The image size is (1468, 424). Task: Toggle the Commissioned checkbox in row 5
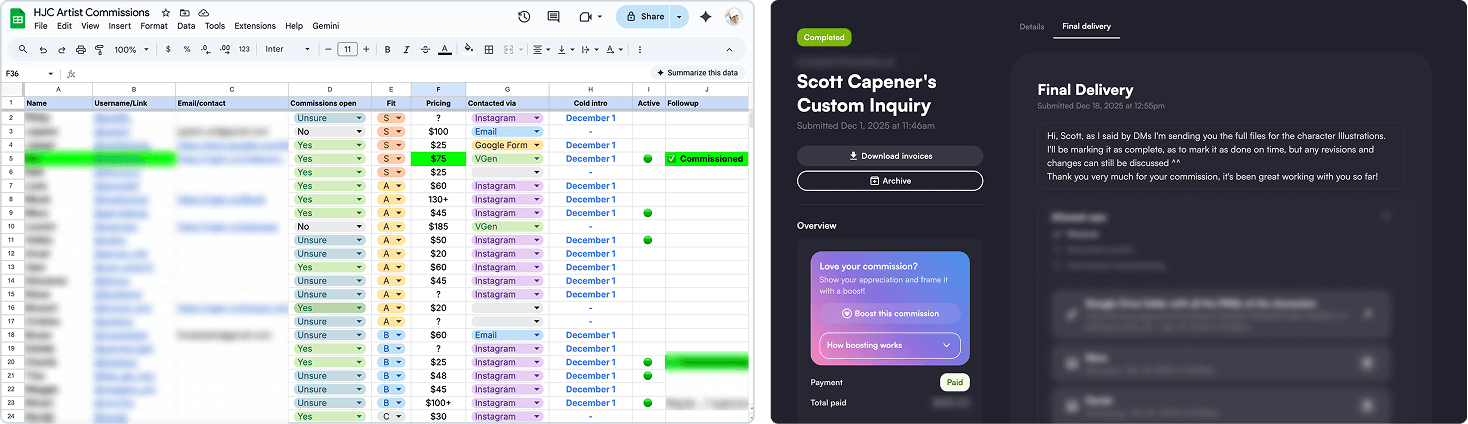click(671, 159)
